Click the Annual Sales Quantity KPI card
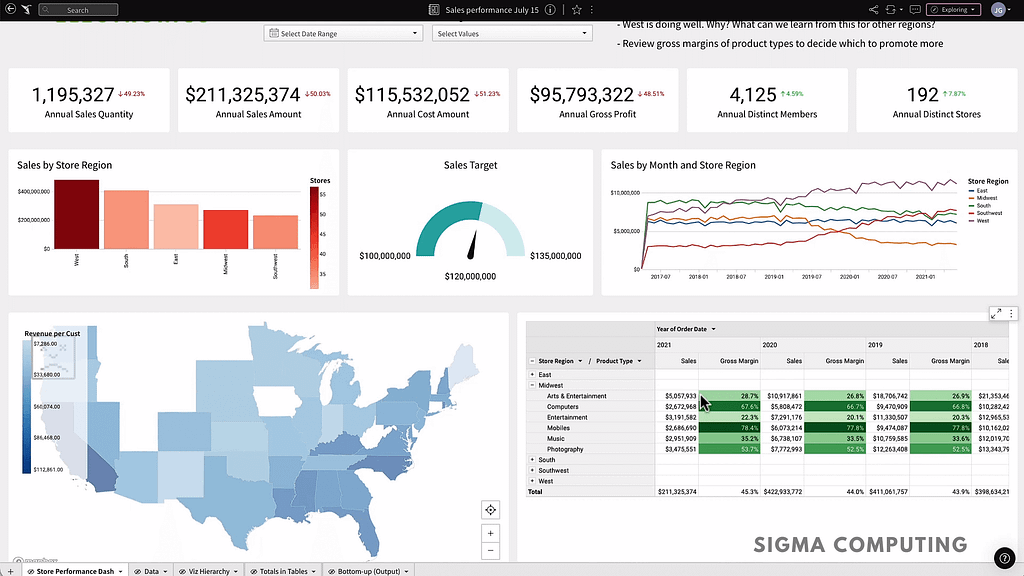Screen dimensions: 1024x576 pos(89,101)
